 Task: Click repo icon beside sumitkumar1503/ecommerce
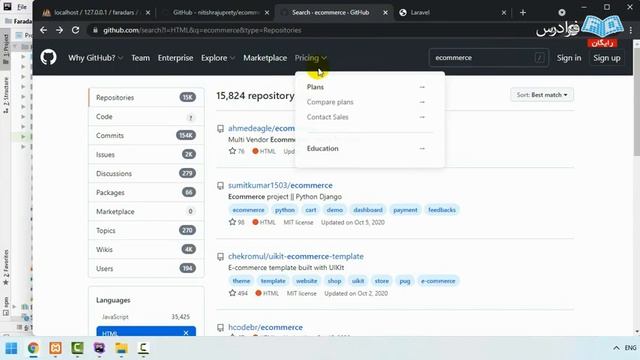tap(220, 186)
